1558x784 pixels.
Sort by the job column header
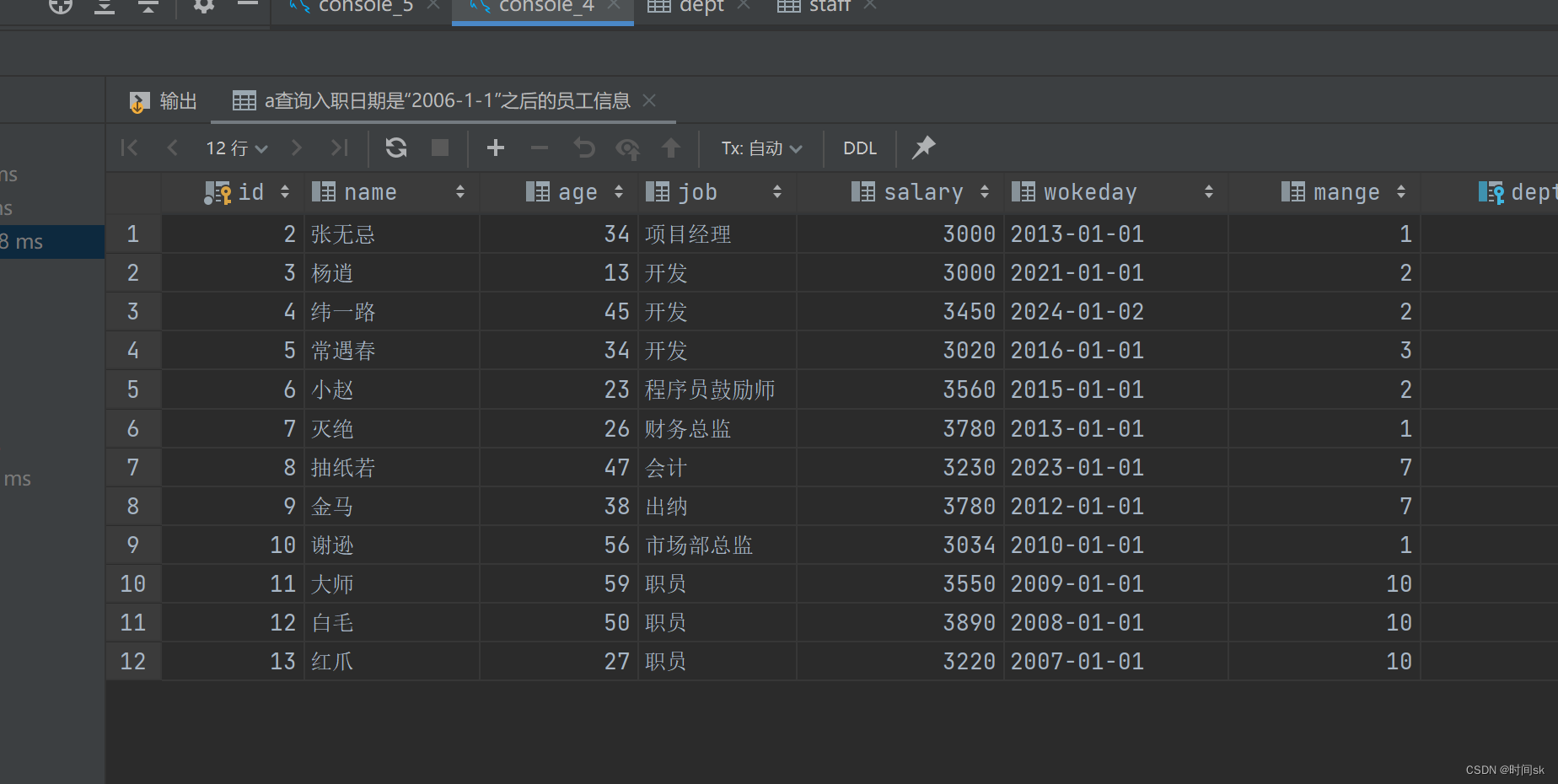(717, 192)
